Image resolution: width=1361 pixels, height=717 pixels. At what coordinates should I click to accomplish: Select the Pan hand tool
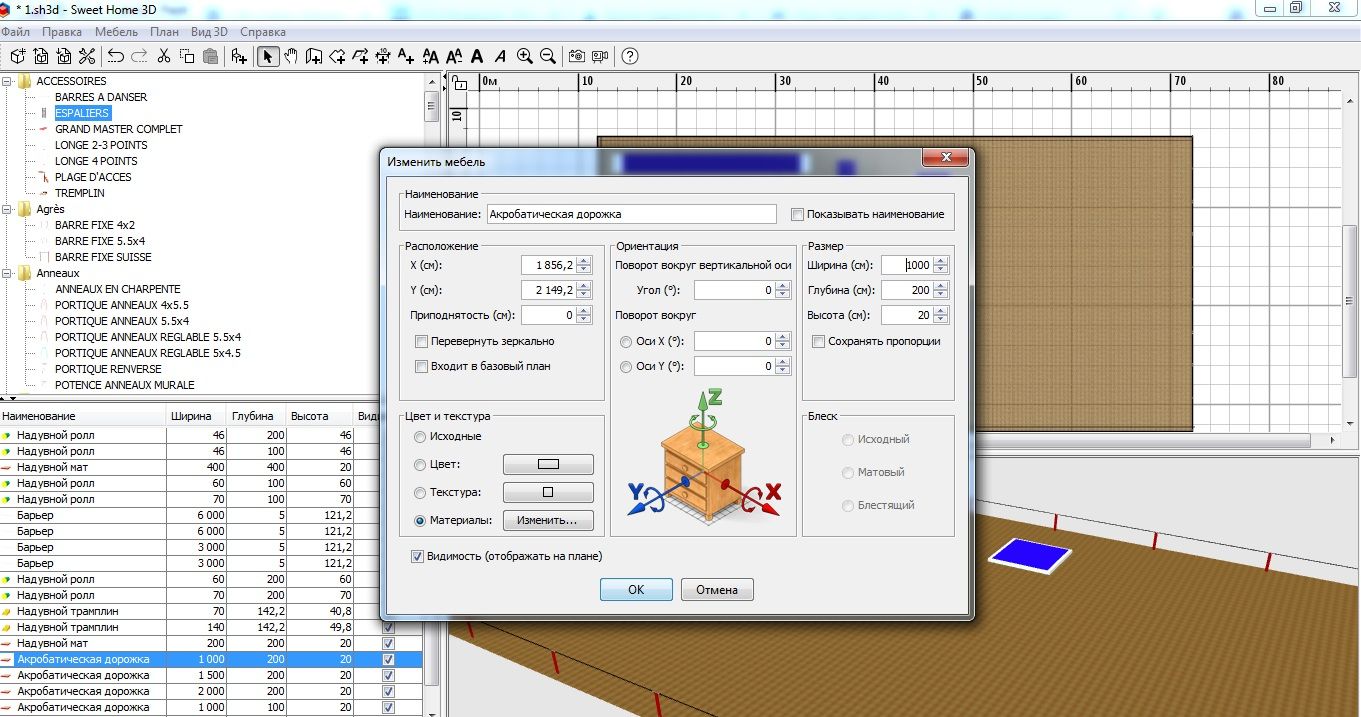[x=290, y=56]
